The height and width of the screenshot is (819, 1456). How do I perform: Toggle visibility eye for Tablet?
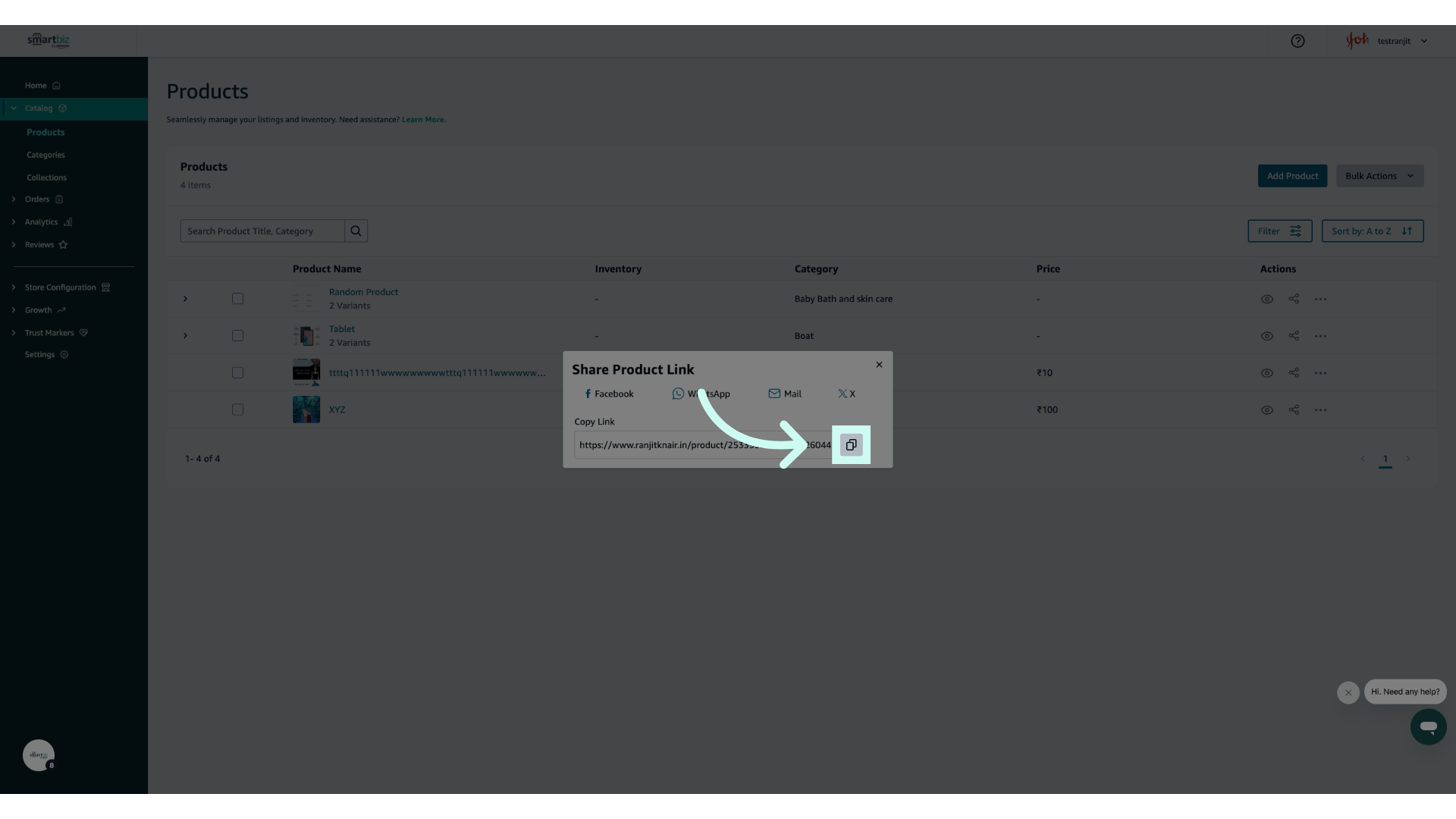(1266, 336)
